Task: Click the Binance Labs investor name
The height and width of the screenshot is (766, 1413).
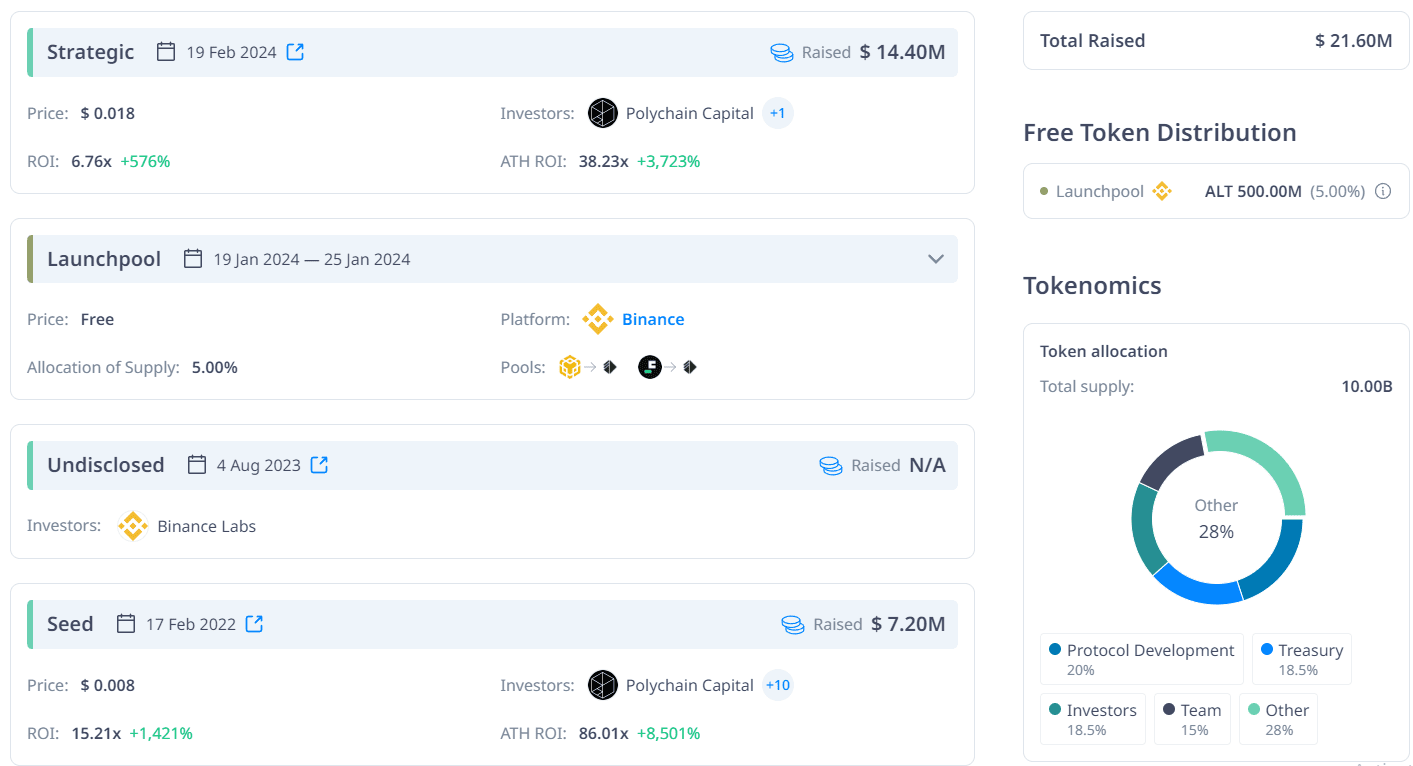Action: click(206, 526)
